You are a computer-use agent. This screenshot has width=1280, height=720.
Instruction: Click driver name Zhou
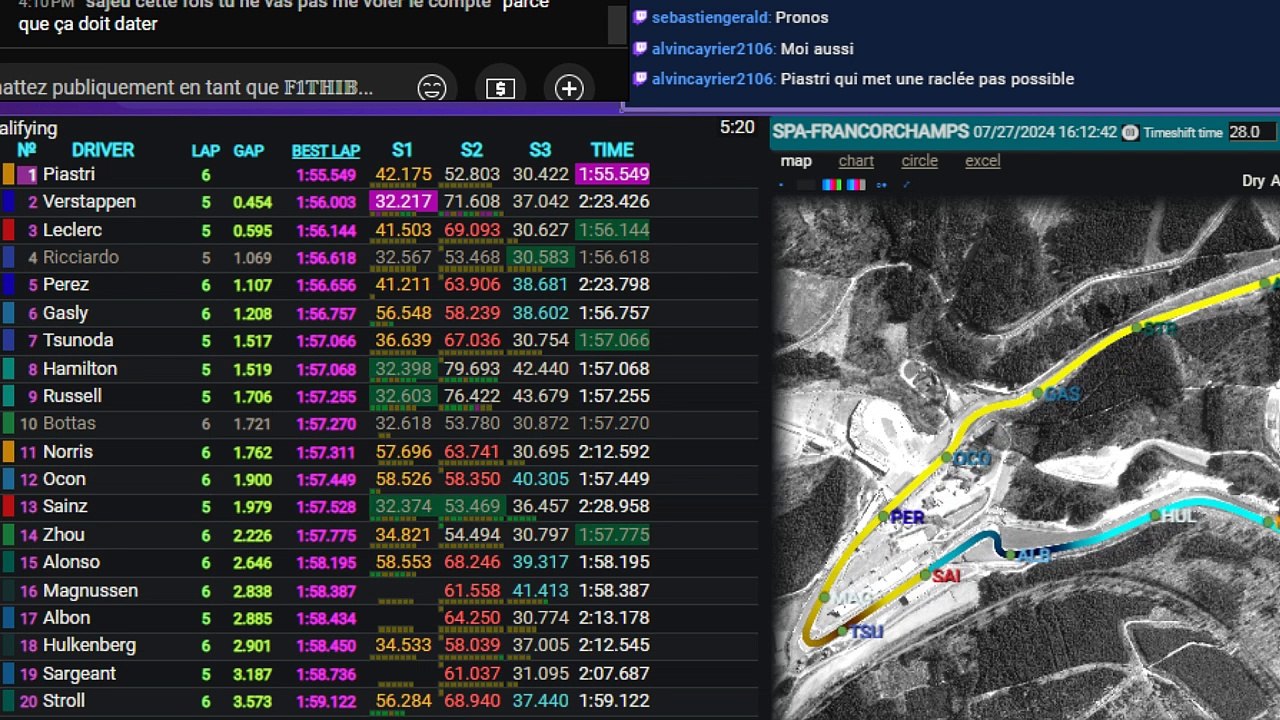point(64,534)
